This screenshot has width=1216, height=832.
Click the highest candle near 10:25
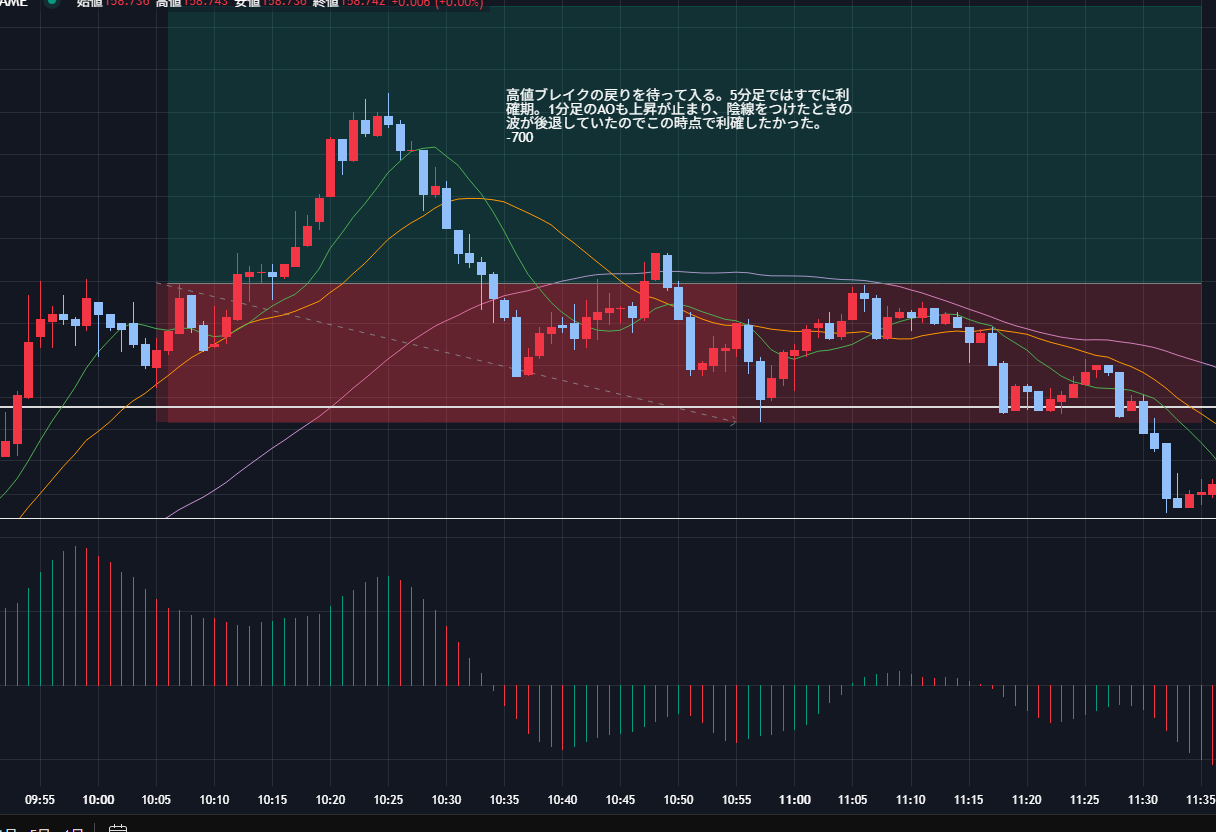click(x=388, y=118)
